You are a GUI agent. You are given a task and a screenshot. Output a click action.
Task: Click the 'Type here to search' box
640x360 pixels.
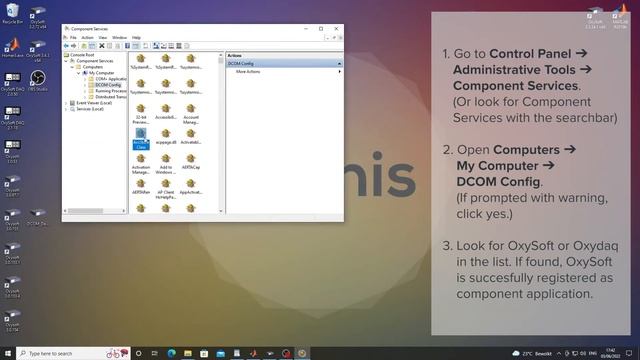click(x=73, y=353)
